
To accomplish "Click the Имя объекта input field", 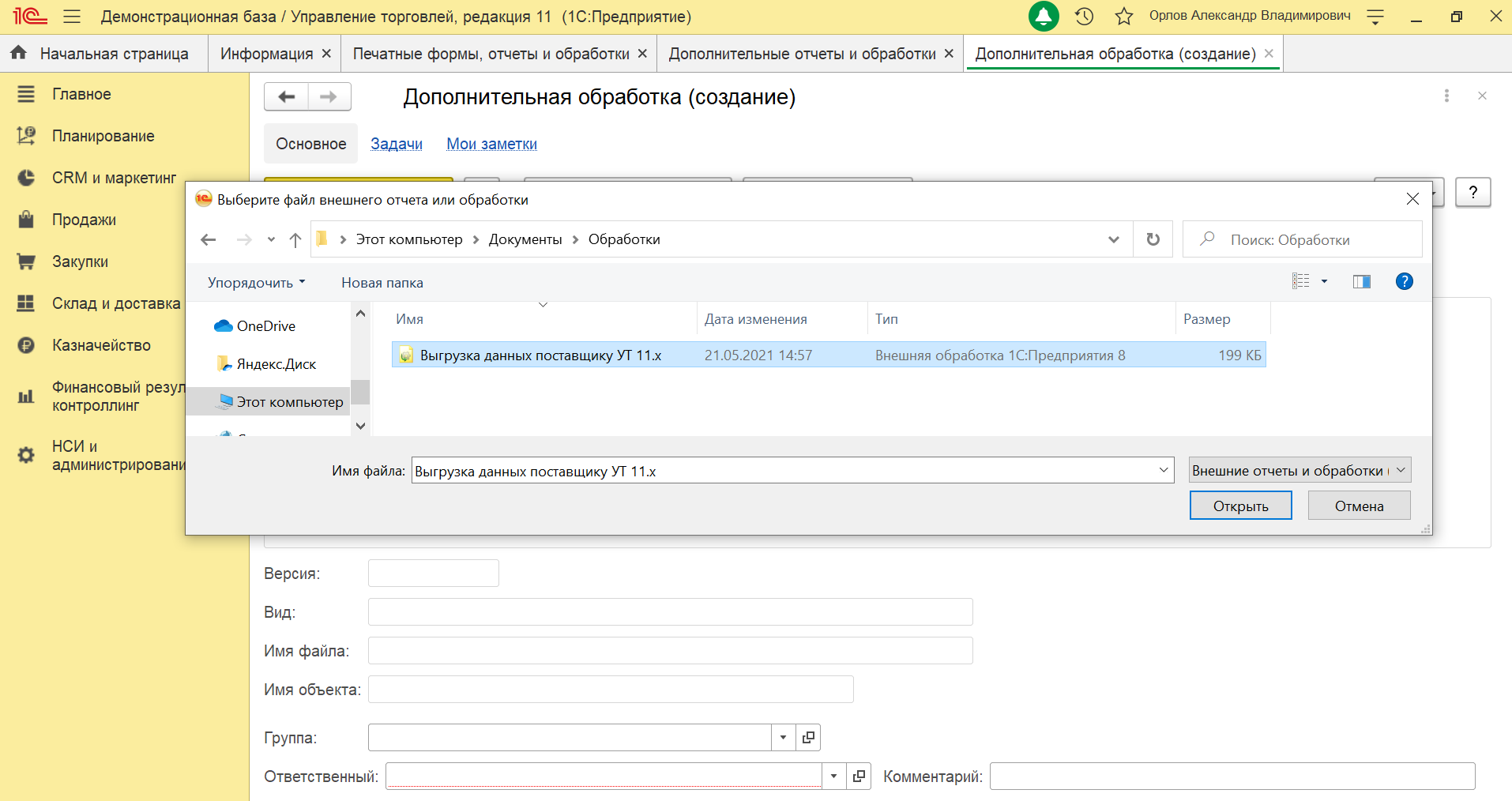I will click(611, 689).
